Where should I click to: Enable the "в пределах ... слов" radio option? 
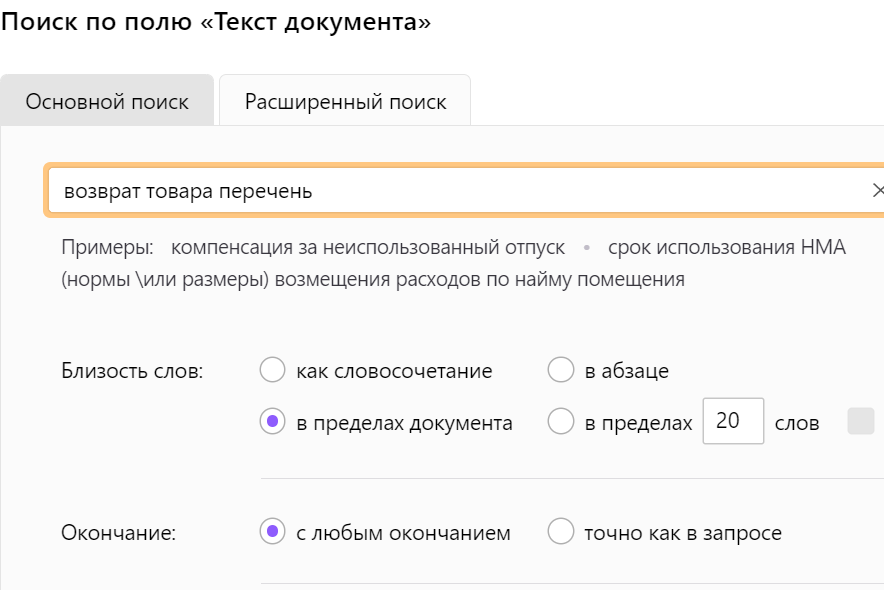[x=561, y=423]
